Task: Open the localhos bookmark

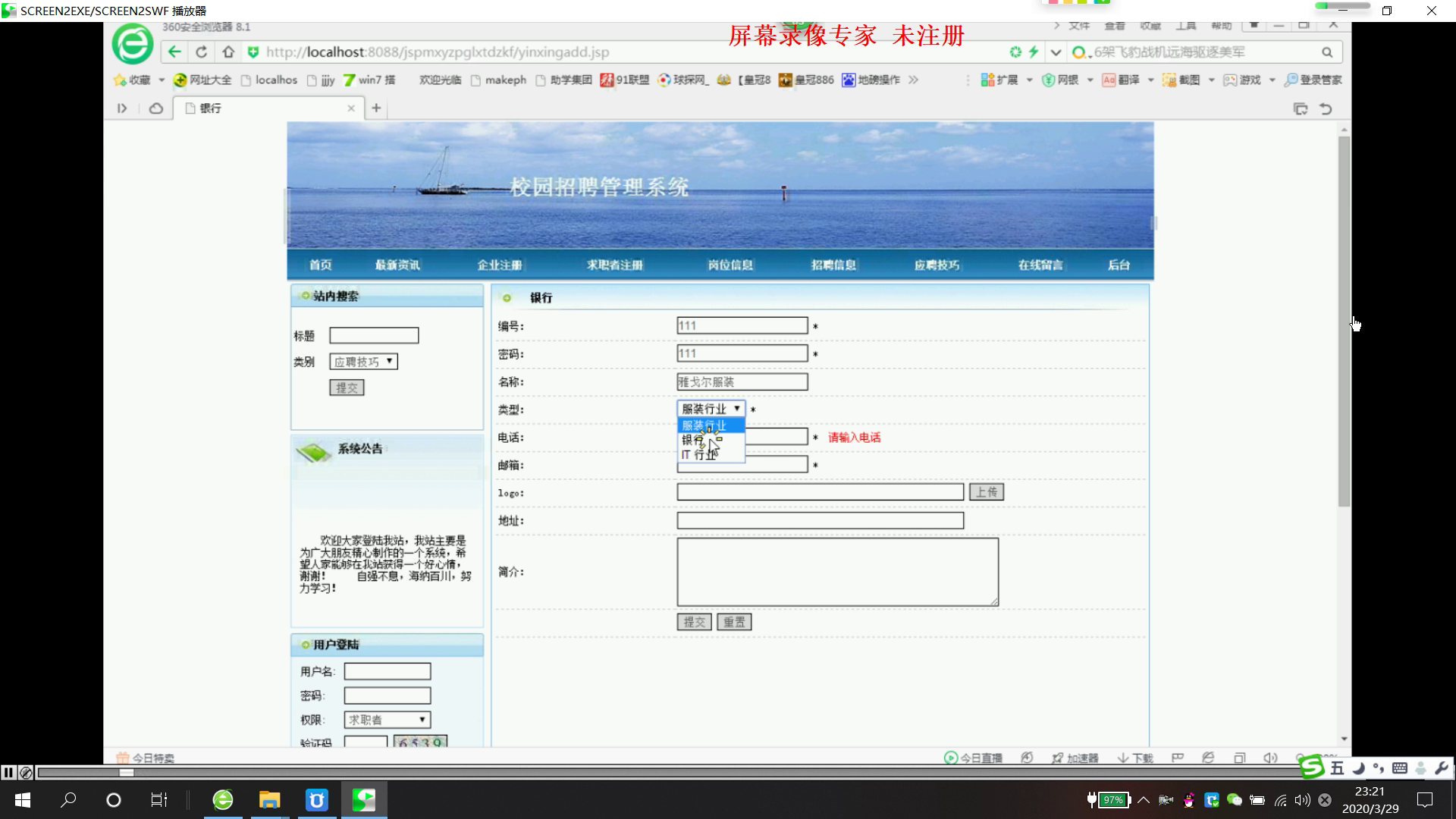Action: click(268, 80)
